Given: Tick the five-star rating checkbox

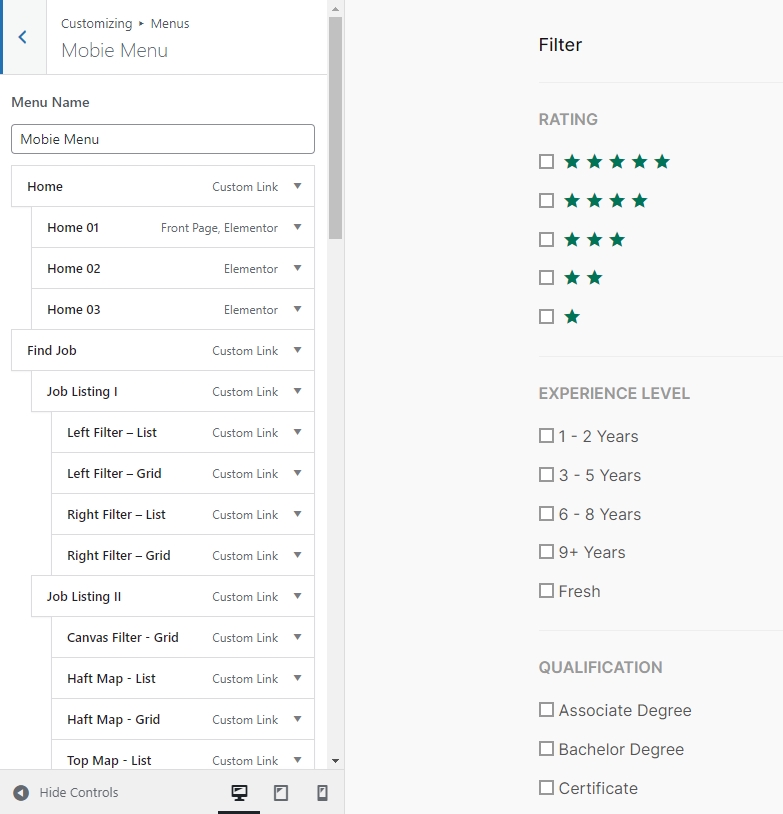Looking at the screenshot, I should coord(546,162).
